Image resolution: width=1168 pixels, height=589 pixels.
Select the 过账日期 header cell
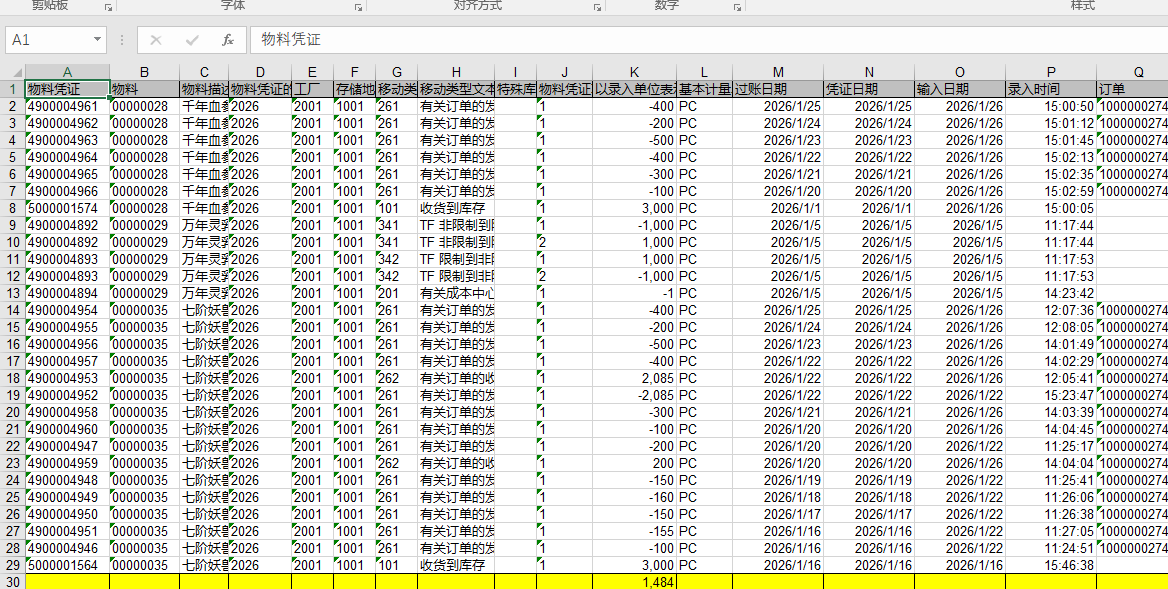tap(777, 89)
